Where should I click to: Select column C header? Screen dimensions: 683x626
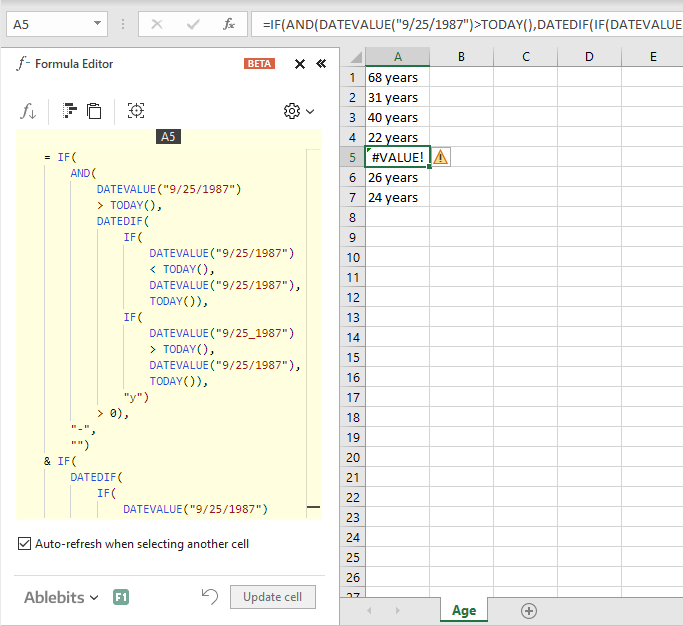(525, 57)
